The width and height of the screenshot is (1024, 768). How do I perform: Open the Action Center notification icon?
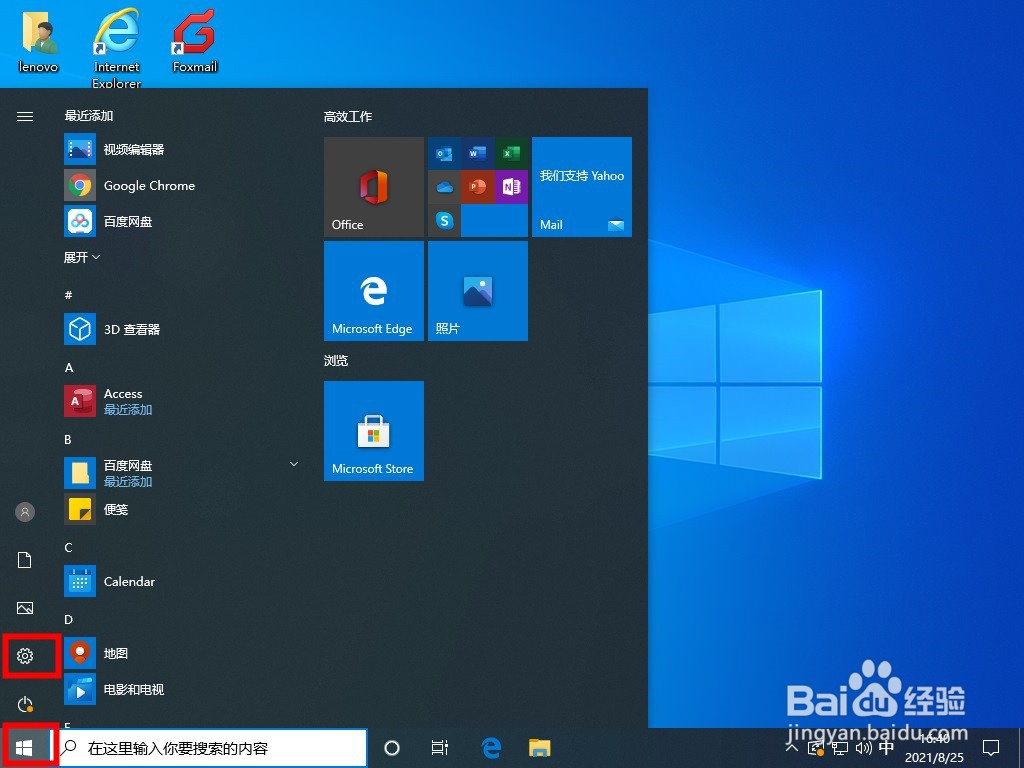pyautogui.click(x=991, y=748)
